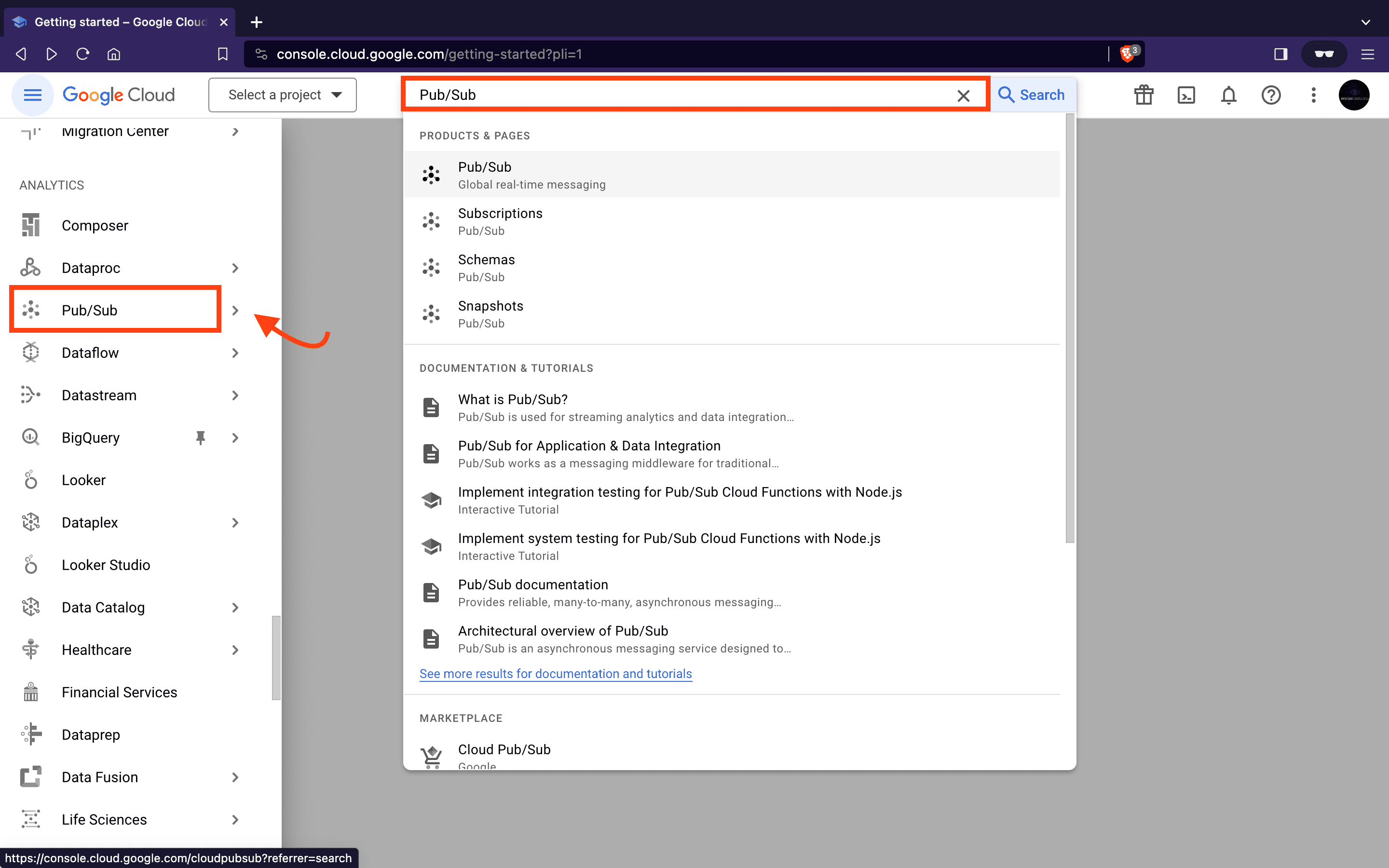Click the Composer icon in sidebar
Screen dimensions: 1389x868
31,225
